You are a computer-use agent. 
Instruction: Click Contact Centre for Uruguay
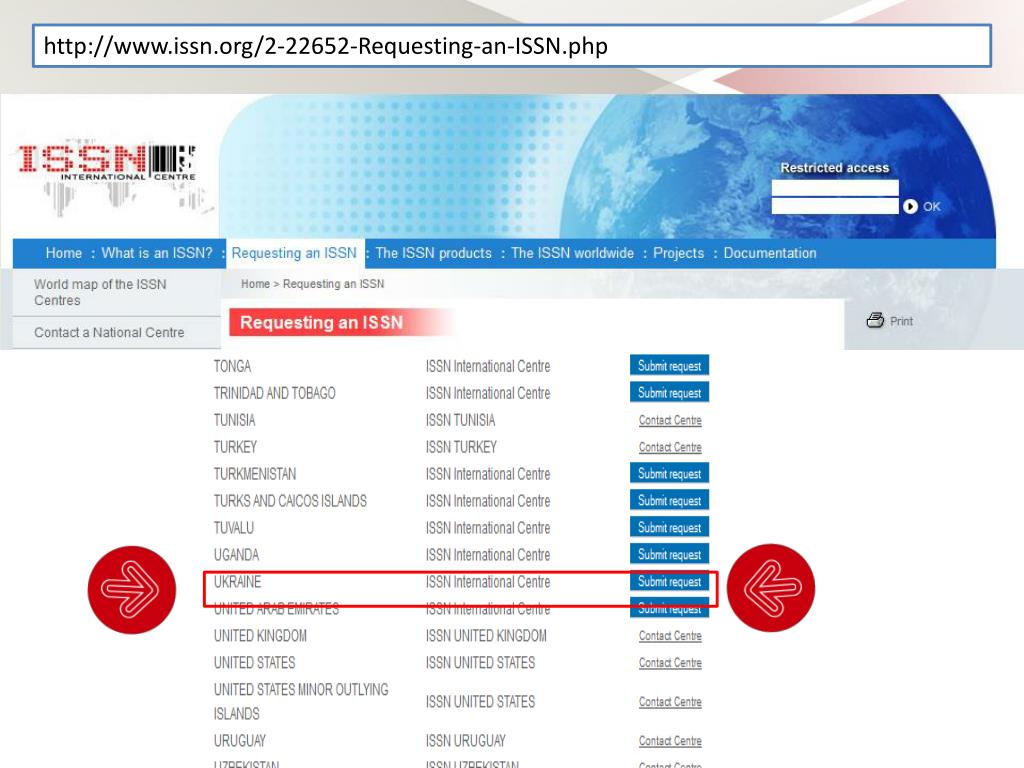pyautogui.click(x=670, y=741)
